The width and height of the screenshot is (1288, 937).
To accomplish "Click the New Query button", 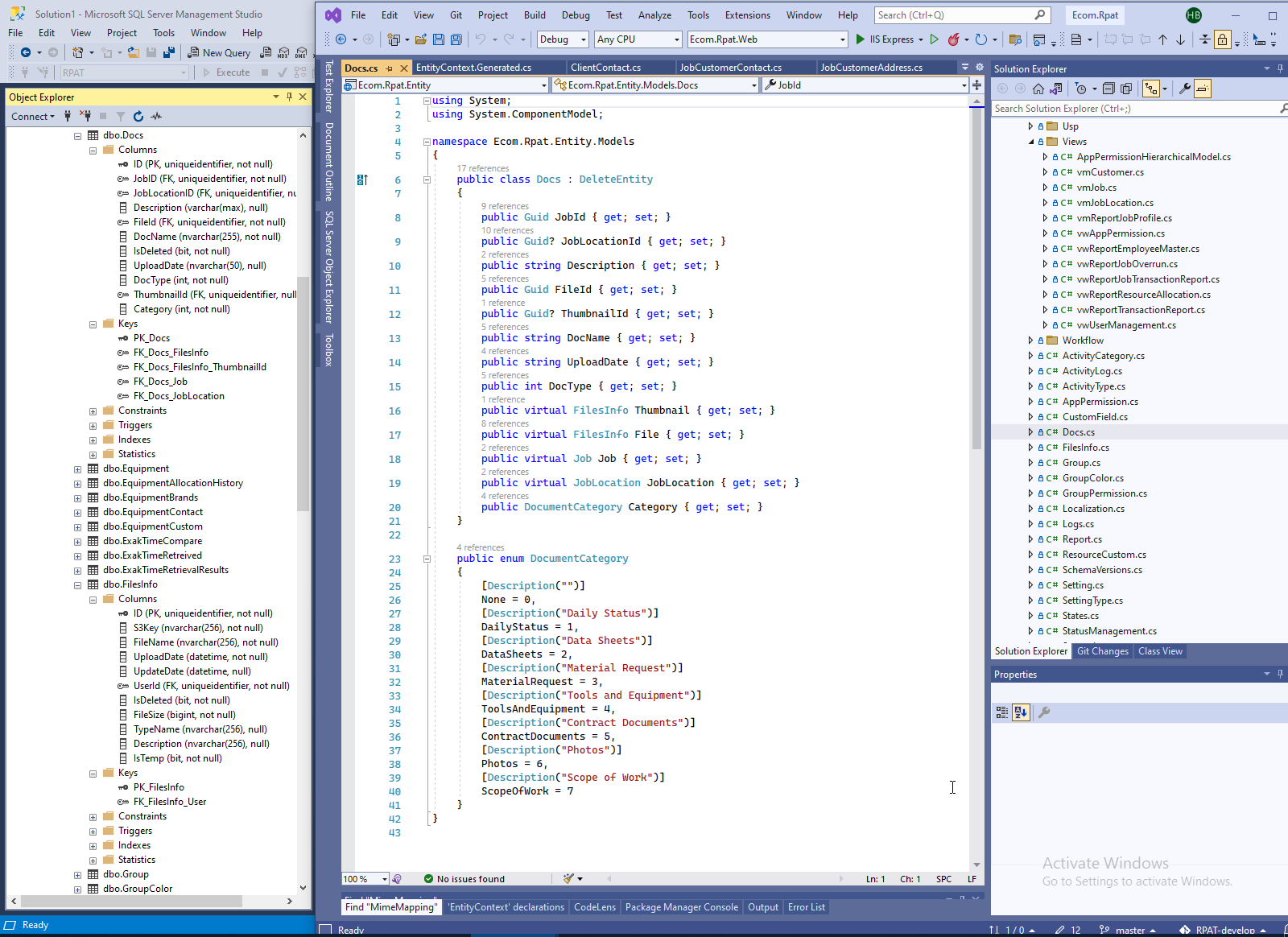I will click(x=219, y=52).
